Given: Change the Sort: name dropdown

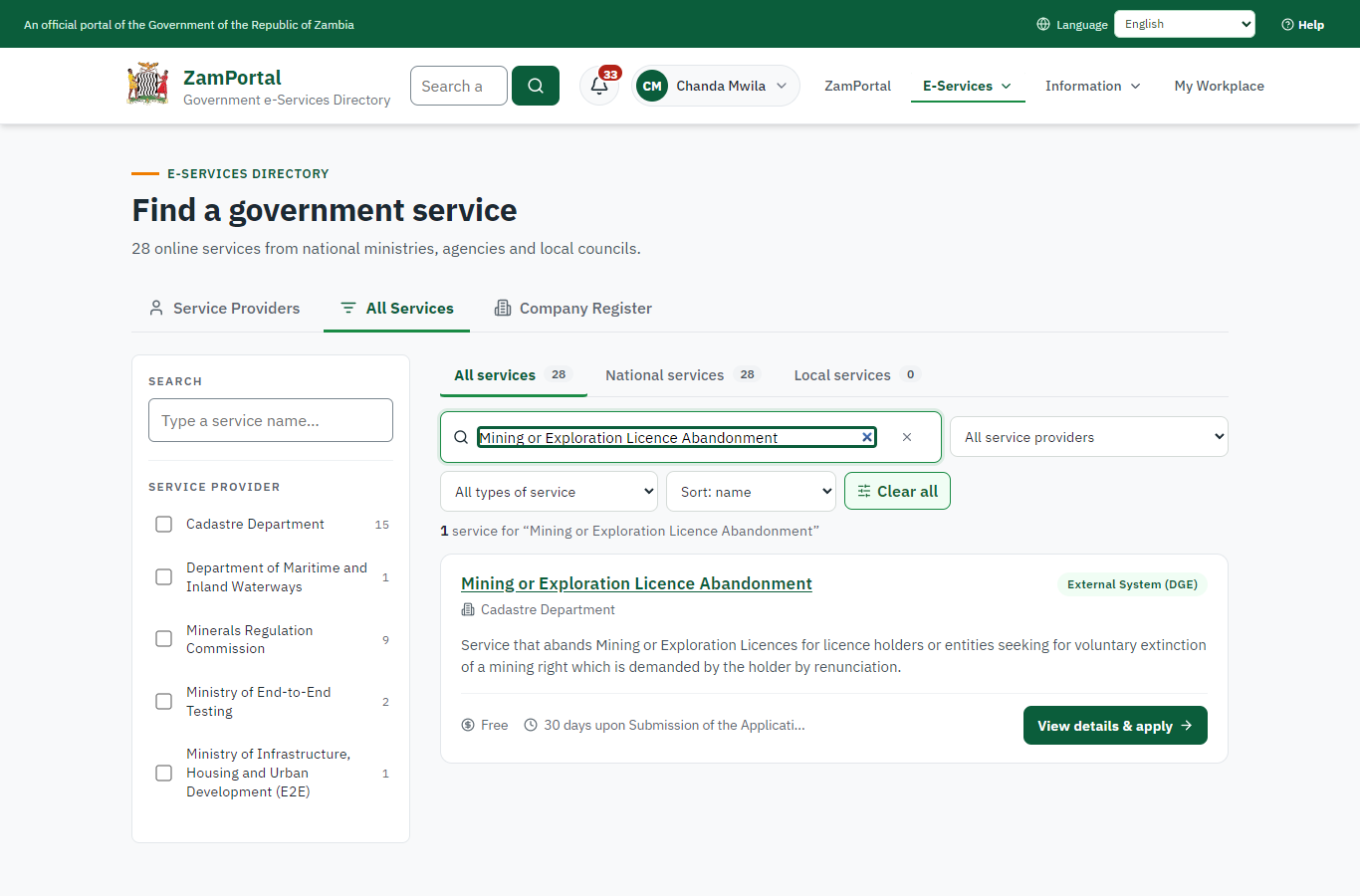Looking at the screenshot, I should pyautogui.click(x=751, y=492).
